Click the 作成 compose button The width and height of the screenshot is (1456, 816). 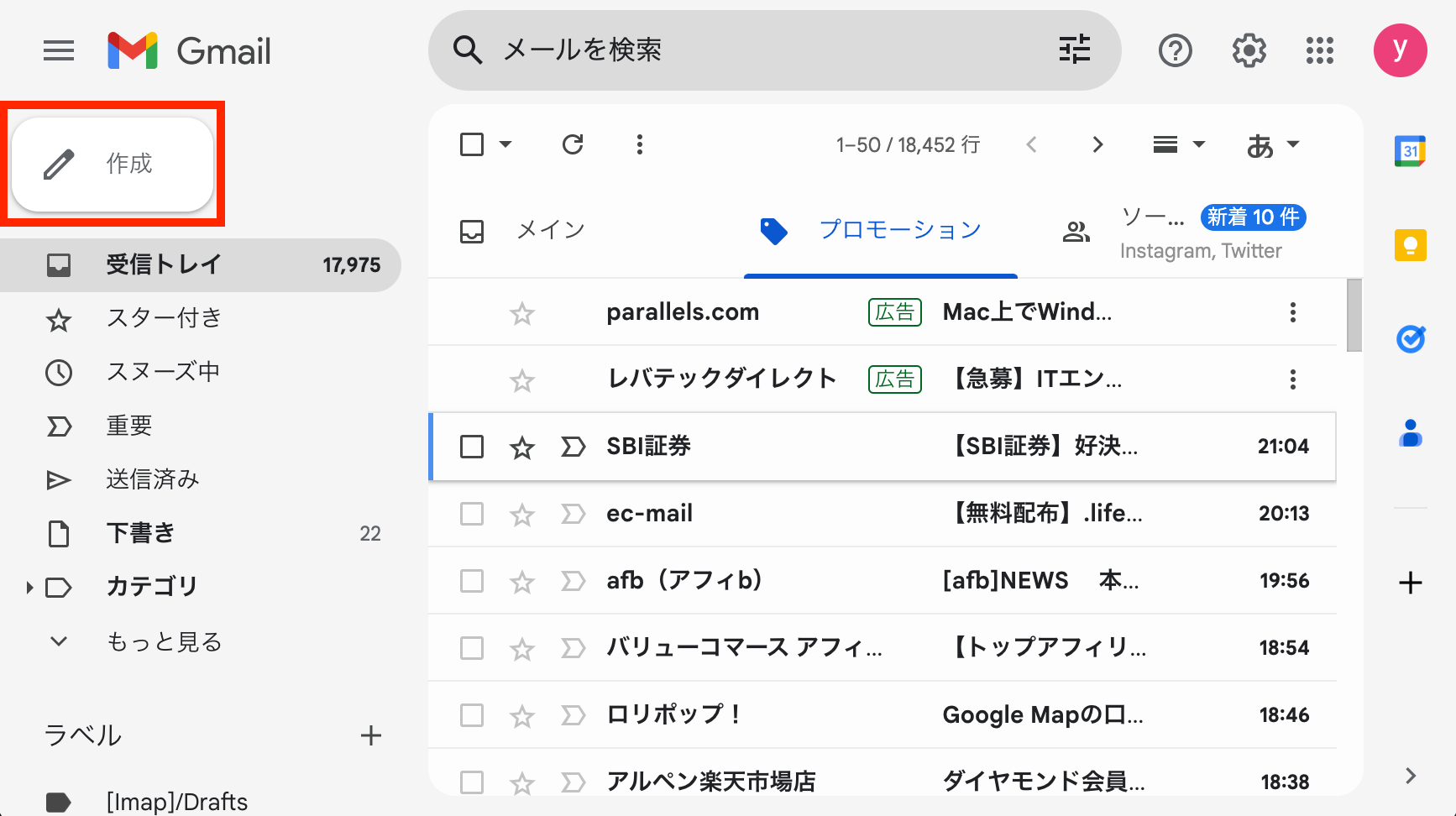(x=113, y=164)
